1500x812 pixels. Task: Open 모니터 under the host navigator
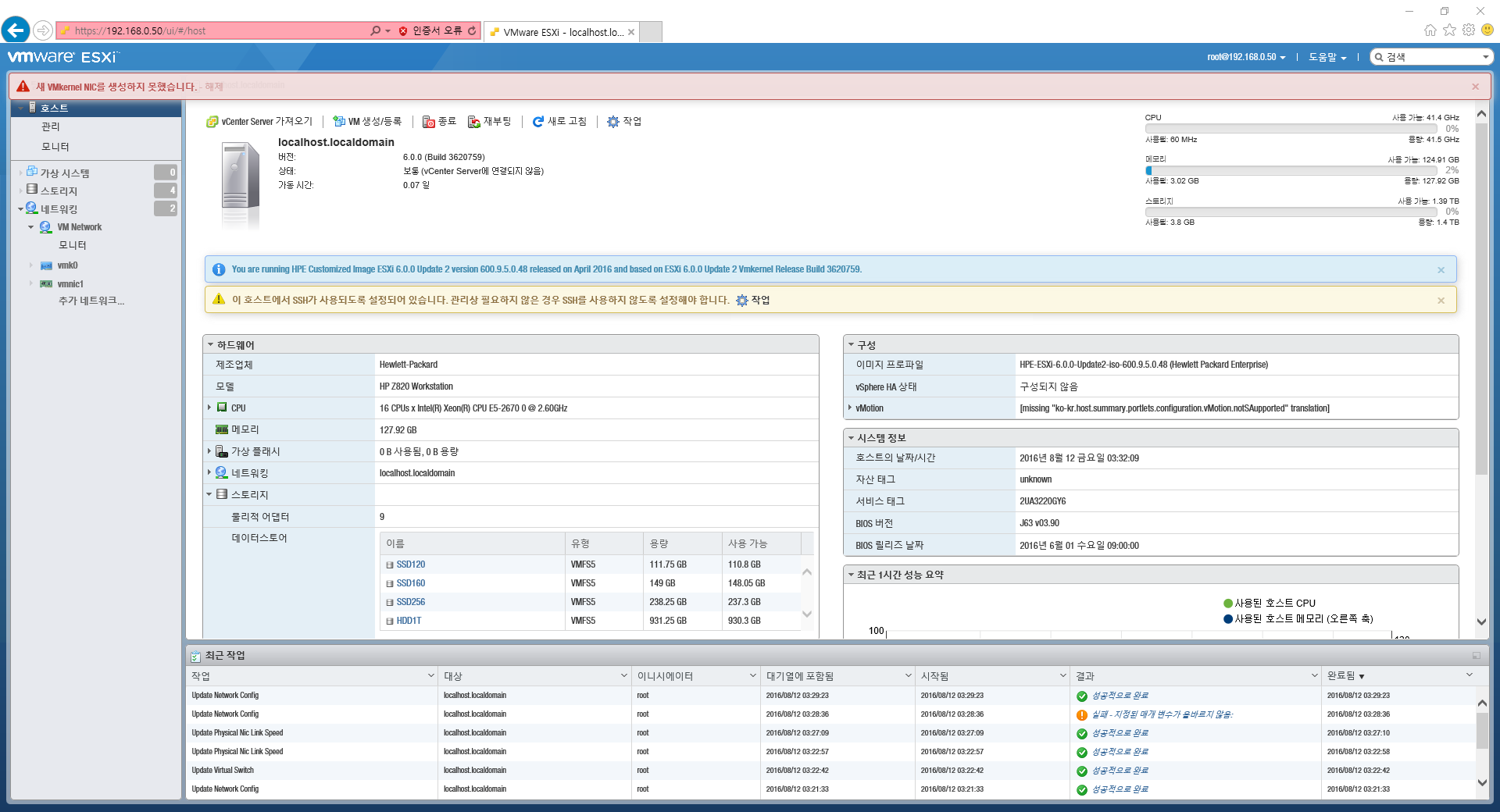pyautogui.click(x=55, y=147)
